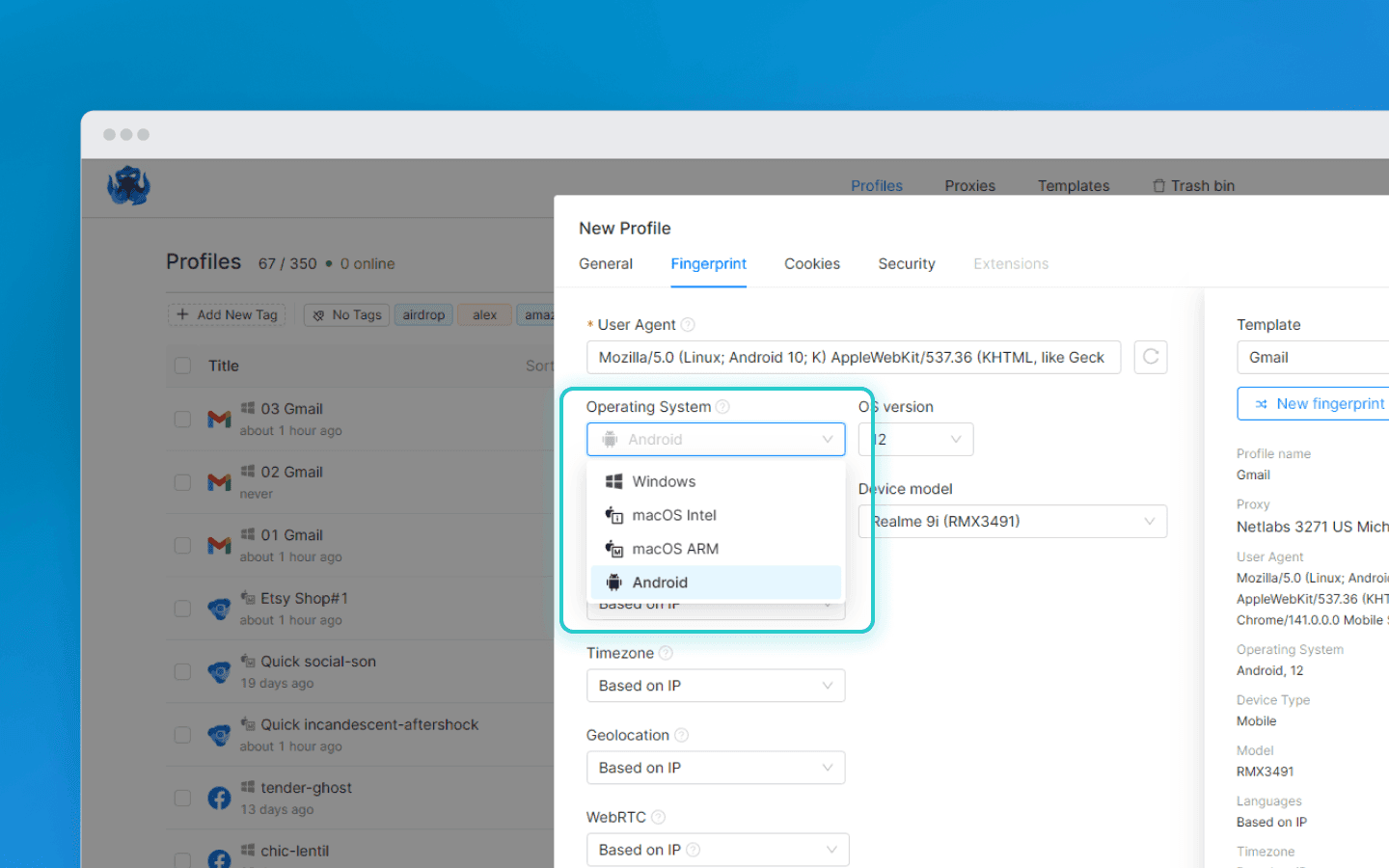Viewport: 1389px width, 868px height.
Task: Open the Proxies navigation item
Action: point(970,186)
